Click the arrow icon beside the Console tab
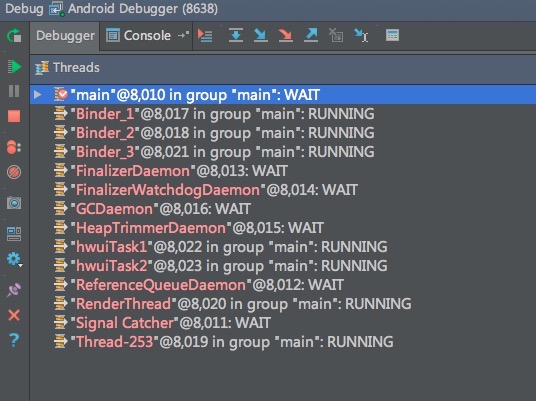Image resolution: width=536 pixels, height=401 pixels. click(184, 35)
